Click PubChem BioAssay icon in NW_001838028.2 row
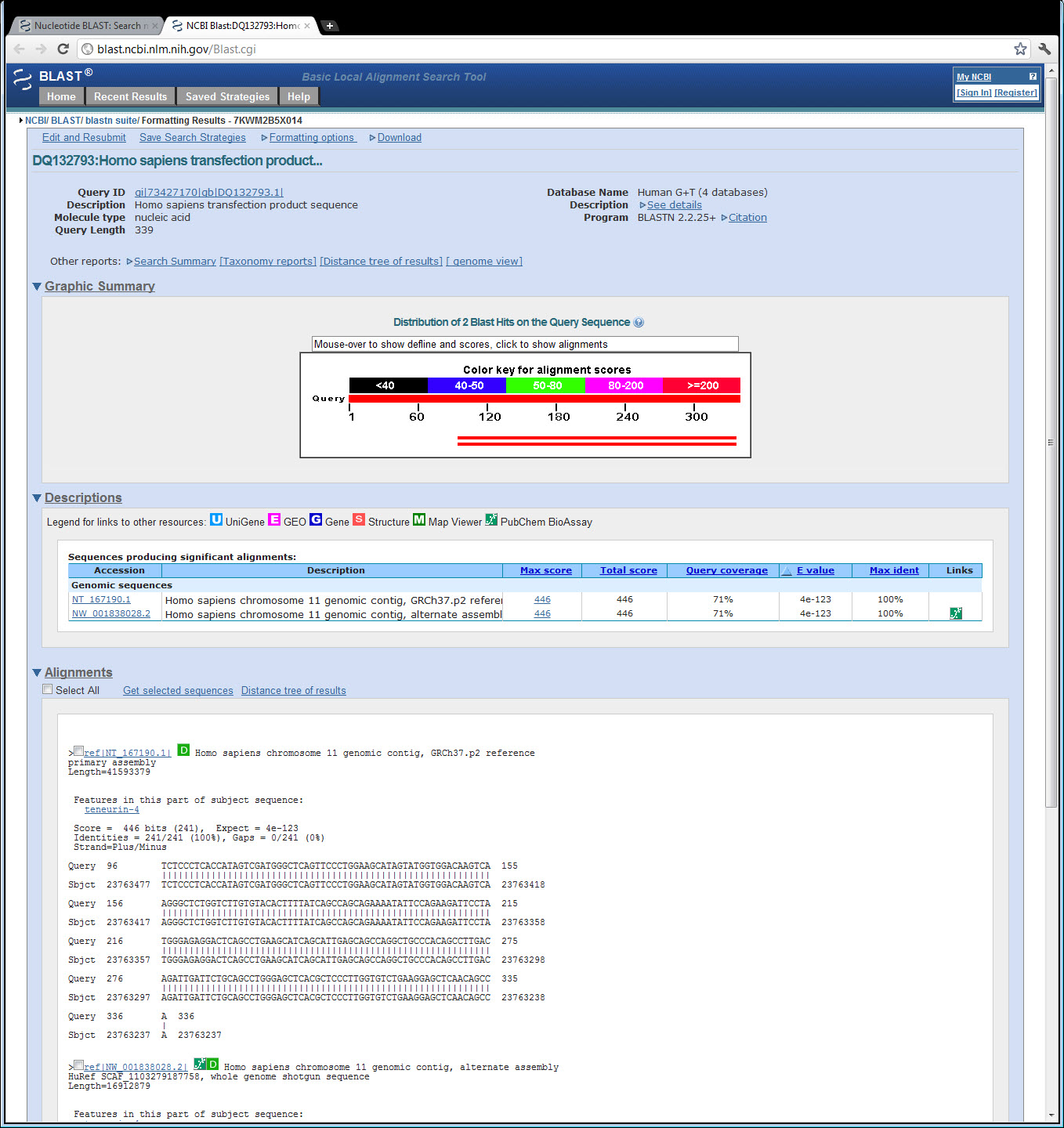 click(956, 613)
